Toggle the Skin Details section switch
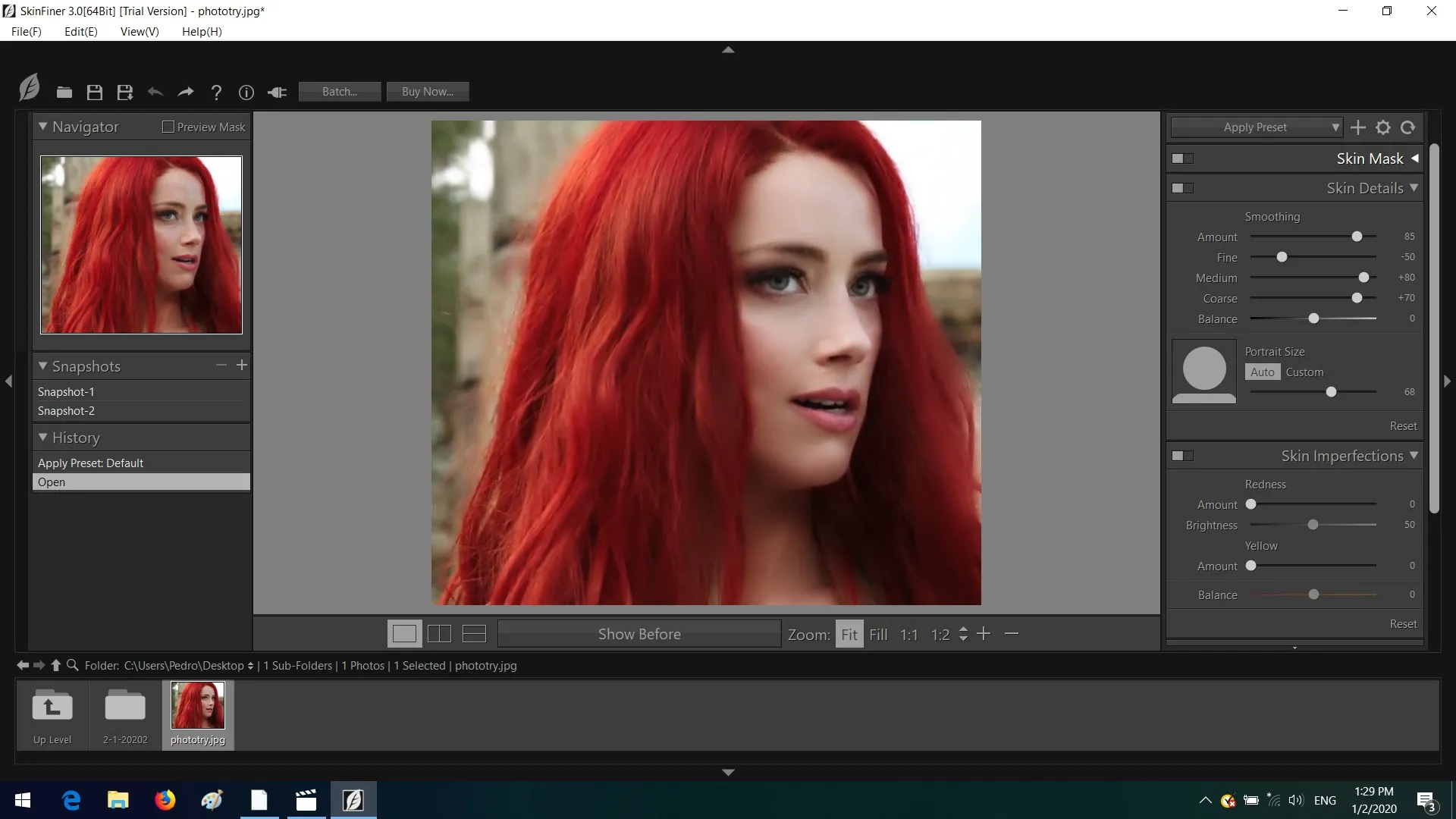This screenshot has width=1456, height=819. pyautogui.click(x=1182, y=188)
